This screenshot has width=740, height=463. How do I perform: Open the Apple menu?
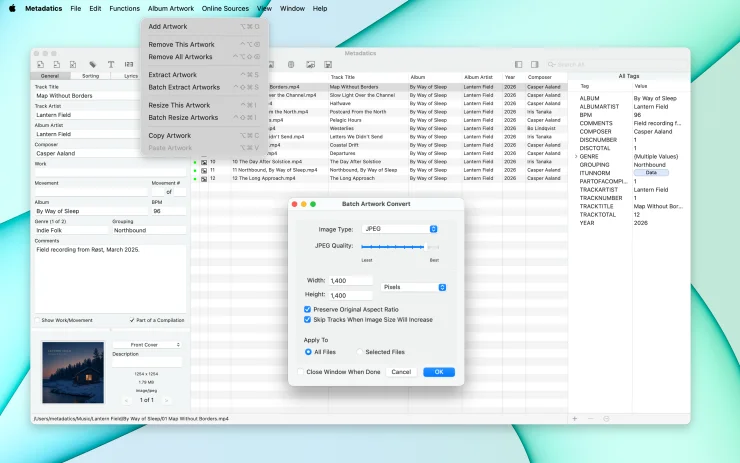pyautogui.click(x=12, y=8)
